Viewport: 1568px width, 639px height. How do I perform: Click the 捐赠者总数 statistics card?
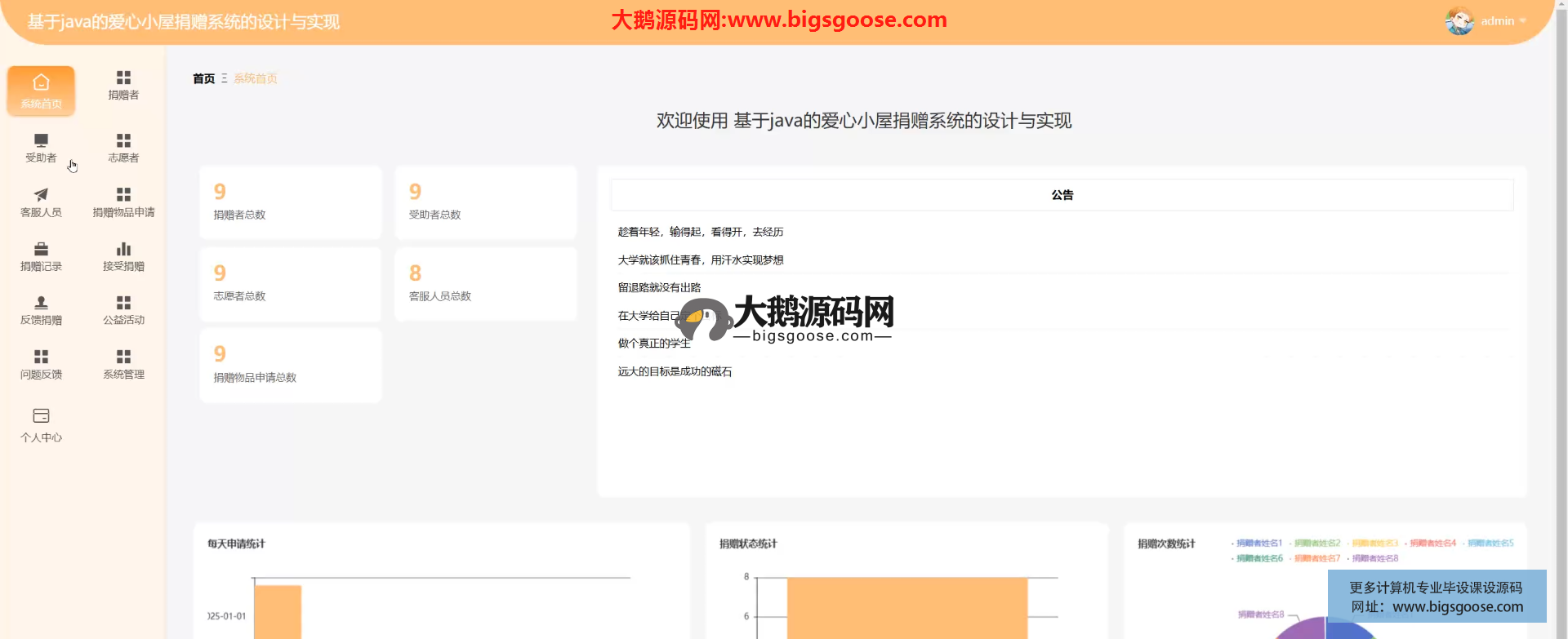click(x=290, y=202)
